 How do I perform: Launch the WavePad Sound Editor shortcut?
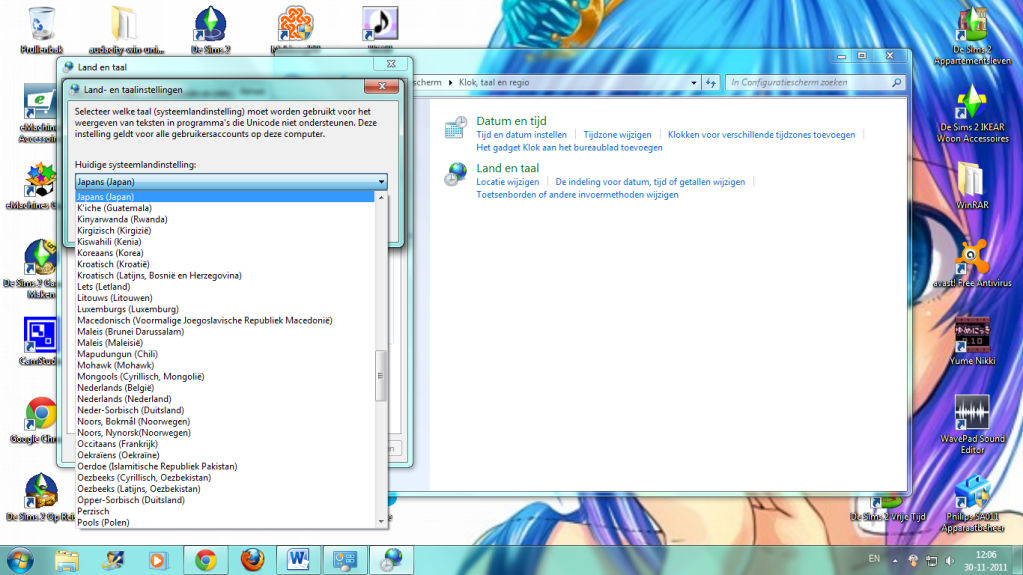click(x=972, y=414)
